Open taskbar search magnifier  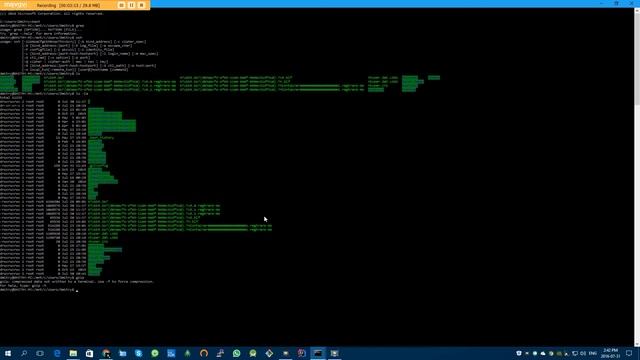pos(24,353)
